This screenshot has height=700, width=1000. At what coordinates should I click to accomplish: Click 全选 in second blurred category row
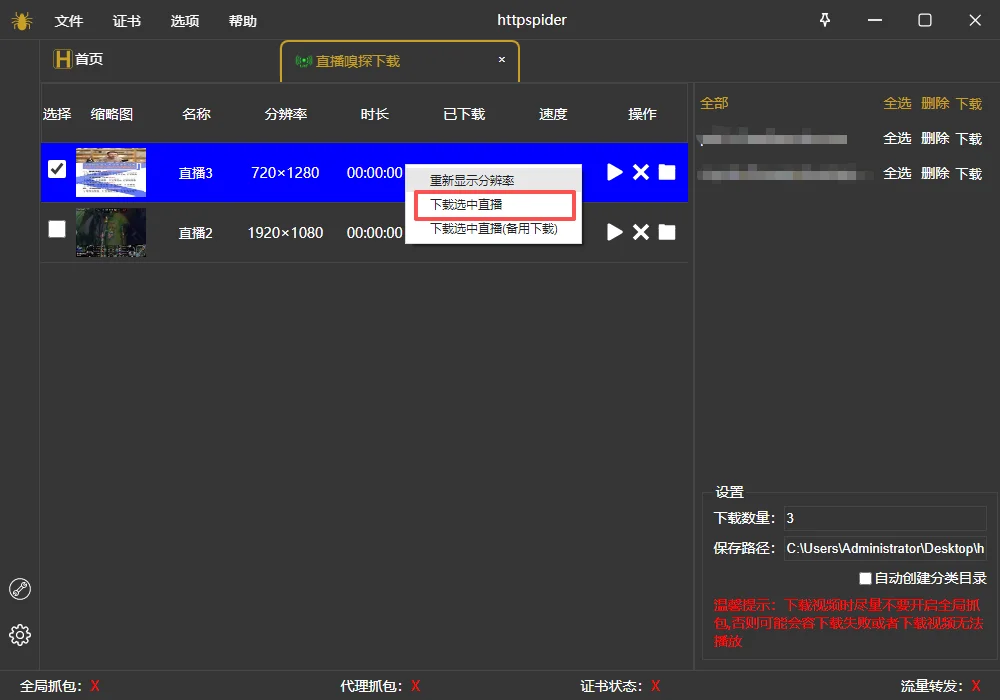coord(897,173)
